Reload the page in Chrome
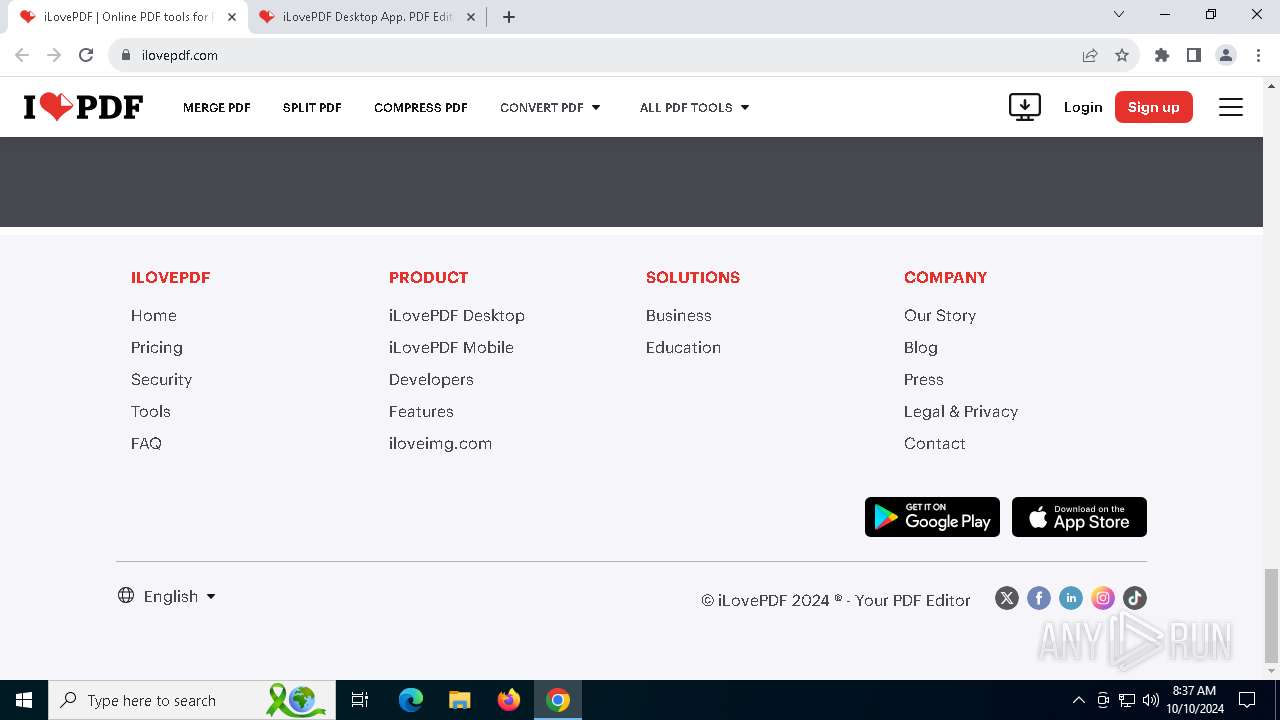Image resolution: width=1280 pixels, height=720 pixels. (x=86, y=55)
